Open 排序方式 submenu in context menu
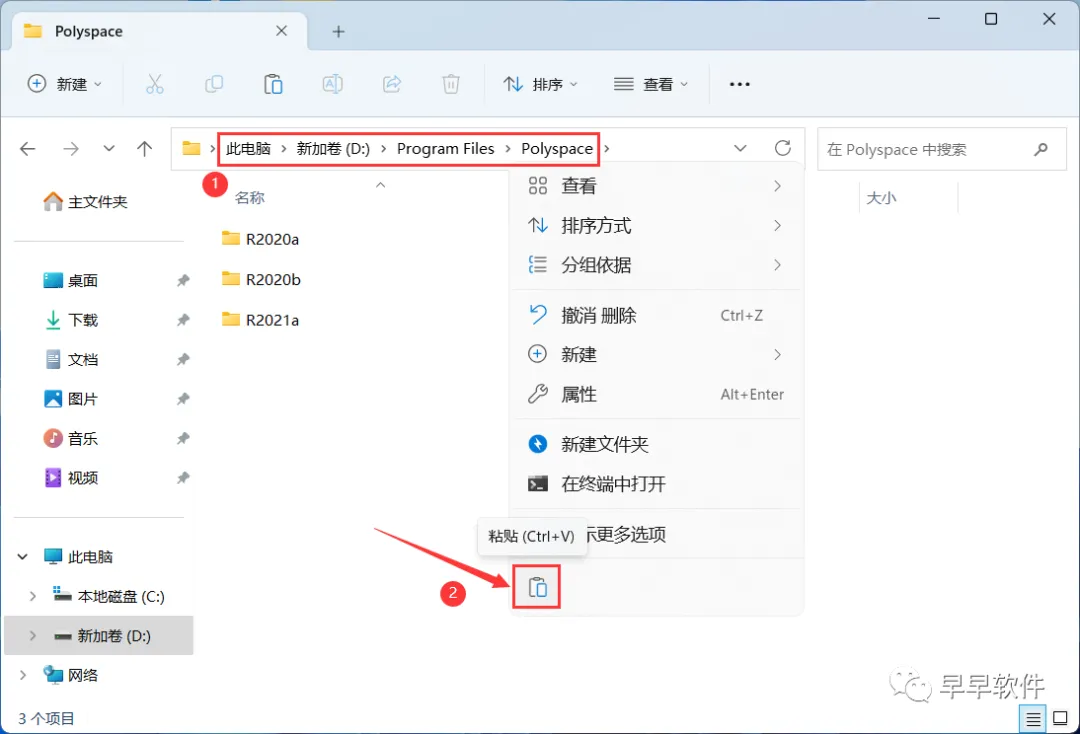 (656, 225)
